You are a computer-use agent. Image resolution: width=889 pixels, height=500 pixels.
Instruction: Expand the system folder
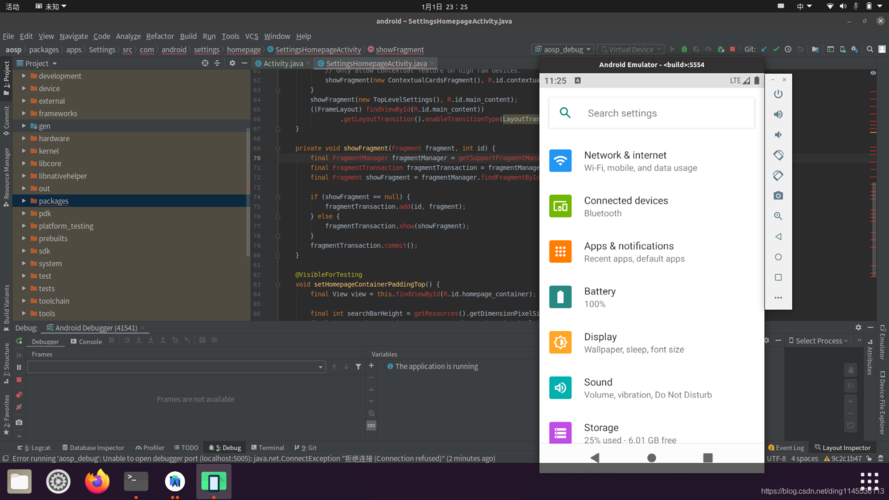pyautogui.click(x=24, y=263)
